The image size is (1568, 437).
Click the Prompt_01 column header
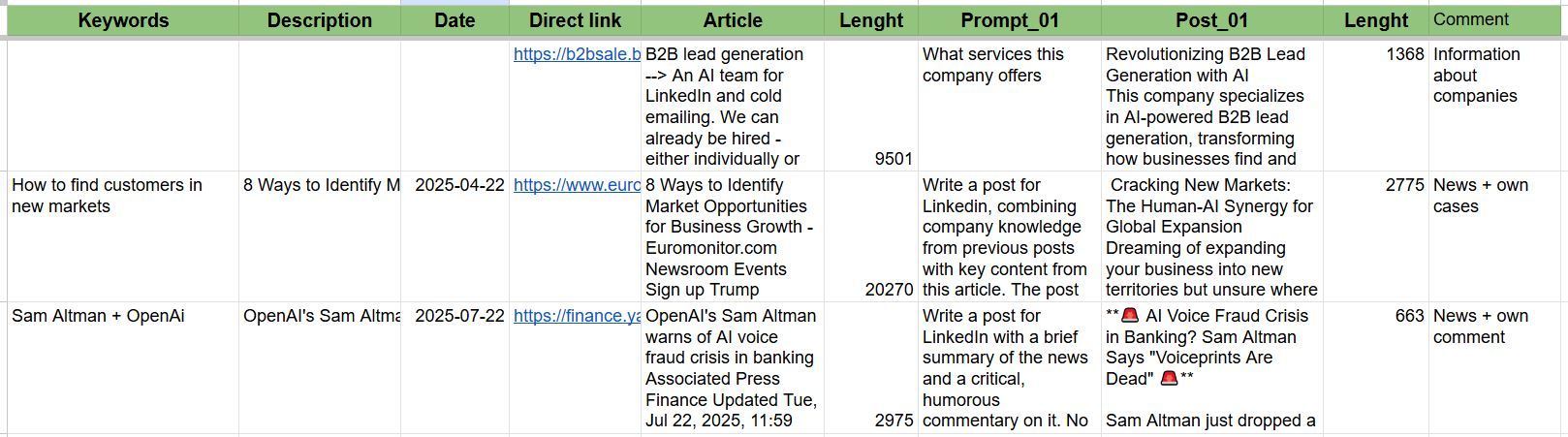[x=1009, y=20]
